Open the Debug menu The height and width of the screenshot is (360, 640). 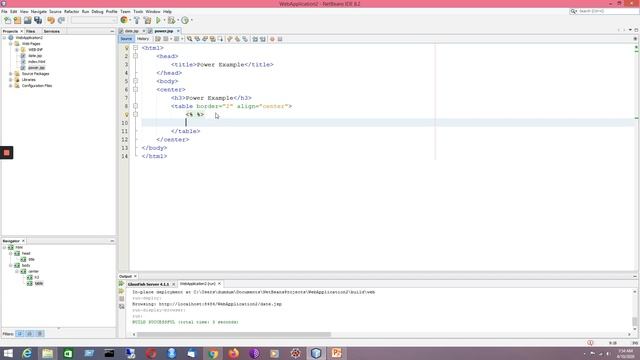[97, 11]
